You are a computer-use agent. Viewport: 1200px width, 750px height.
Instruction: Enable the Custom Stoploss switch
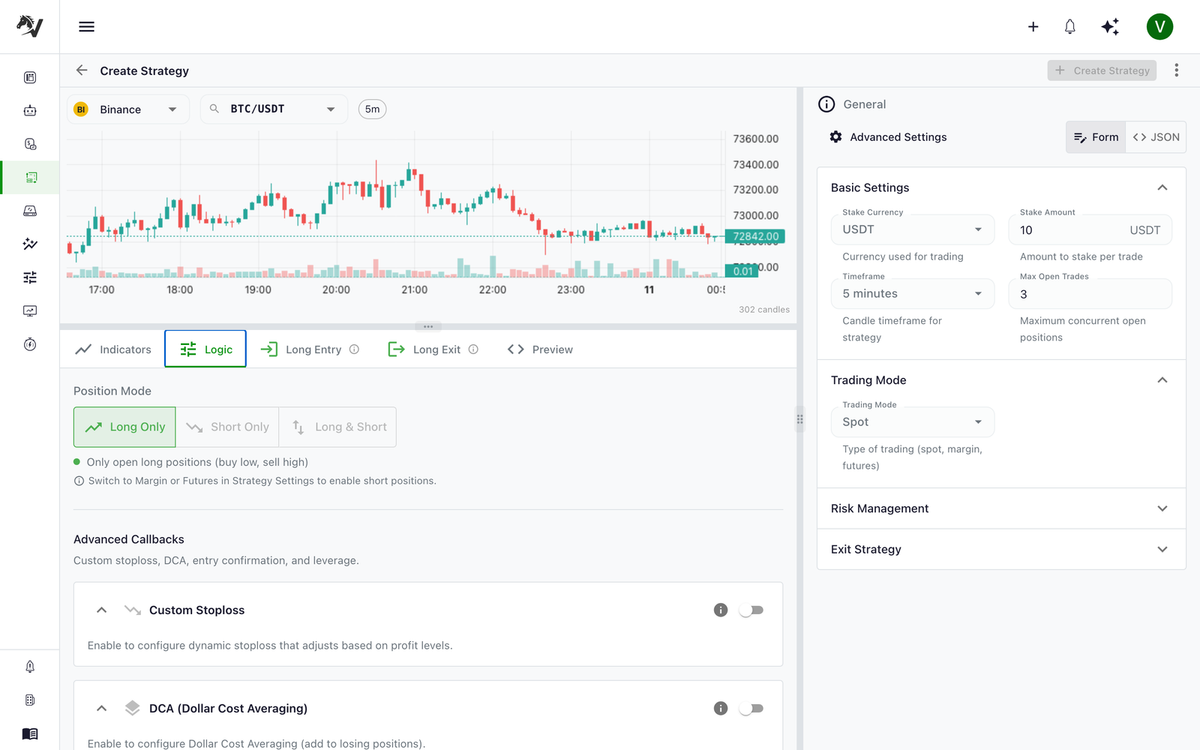pos(751,610)
